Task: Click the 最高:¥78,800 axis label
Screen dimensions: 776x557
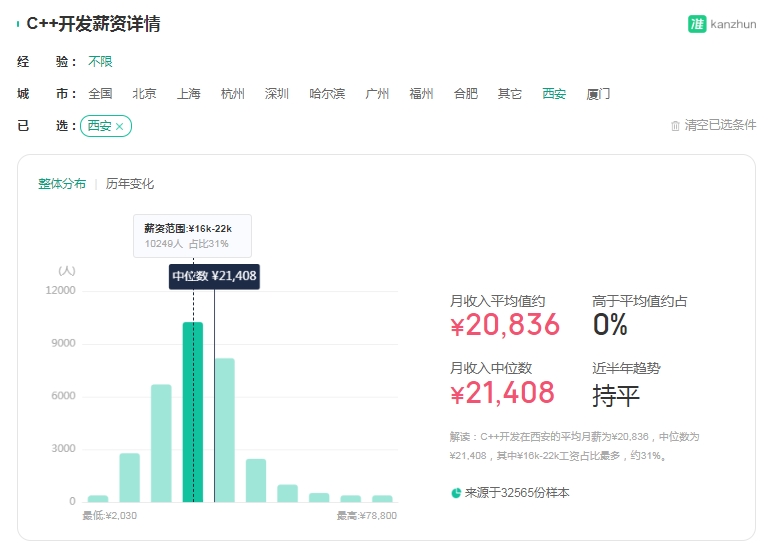Action: (x=367, y=515)
